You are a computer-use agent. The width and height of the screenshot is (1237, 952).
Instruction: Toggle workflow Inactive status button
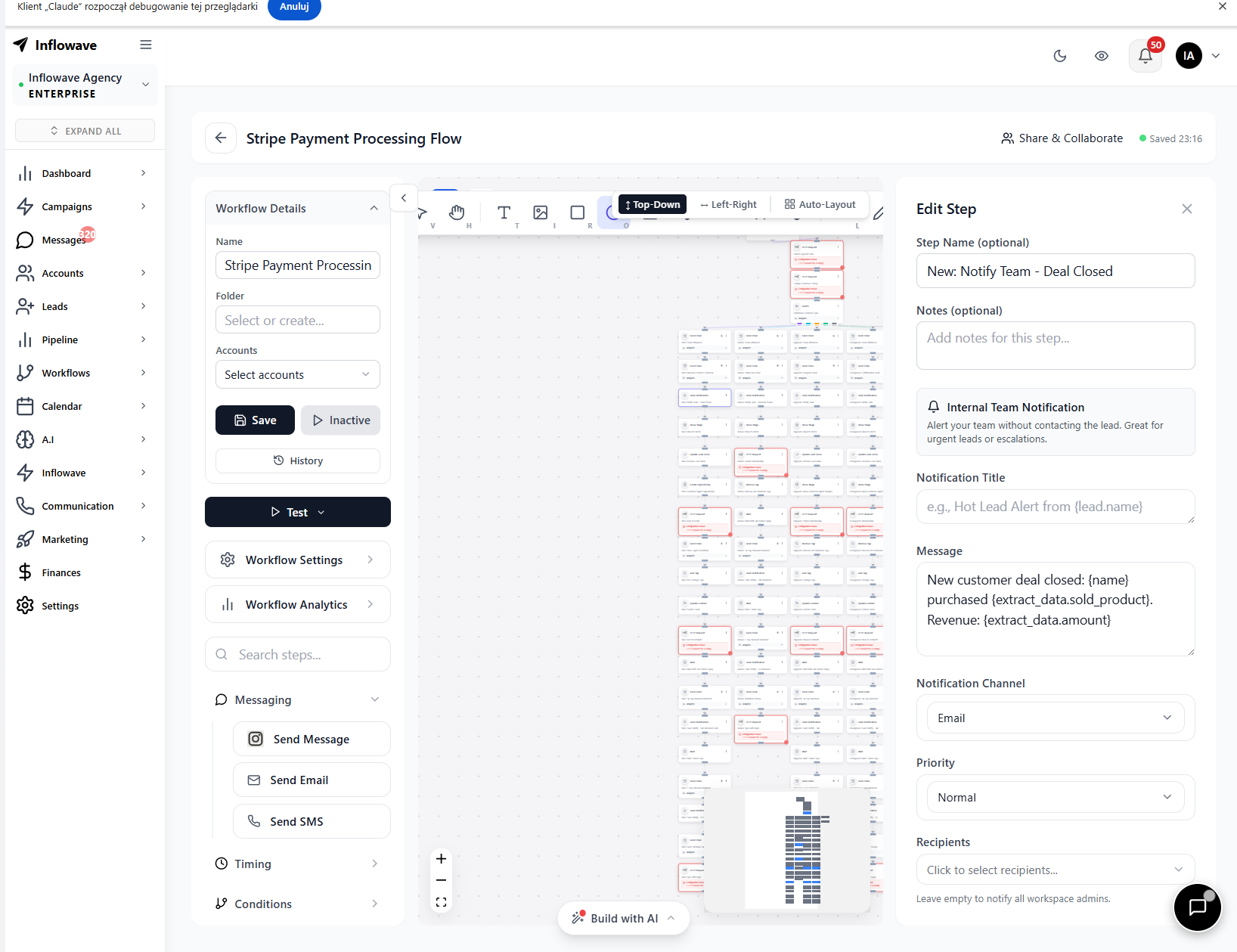click(340, 420)
